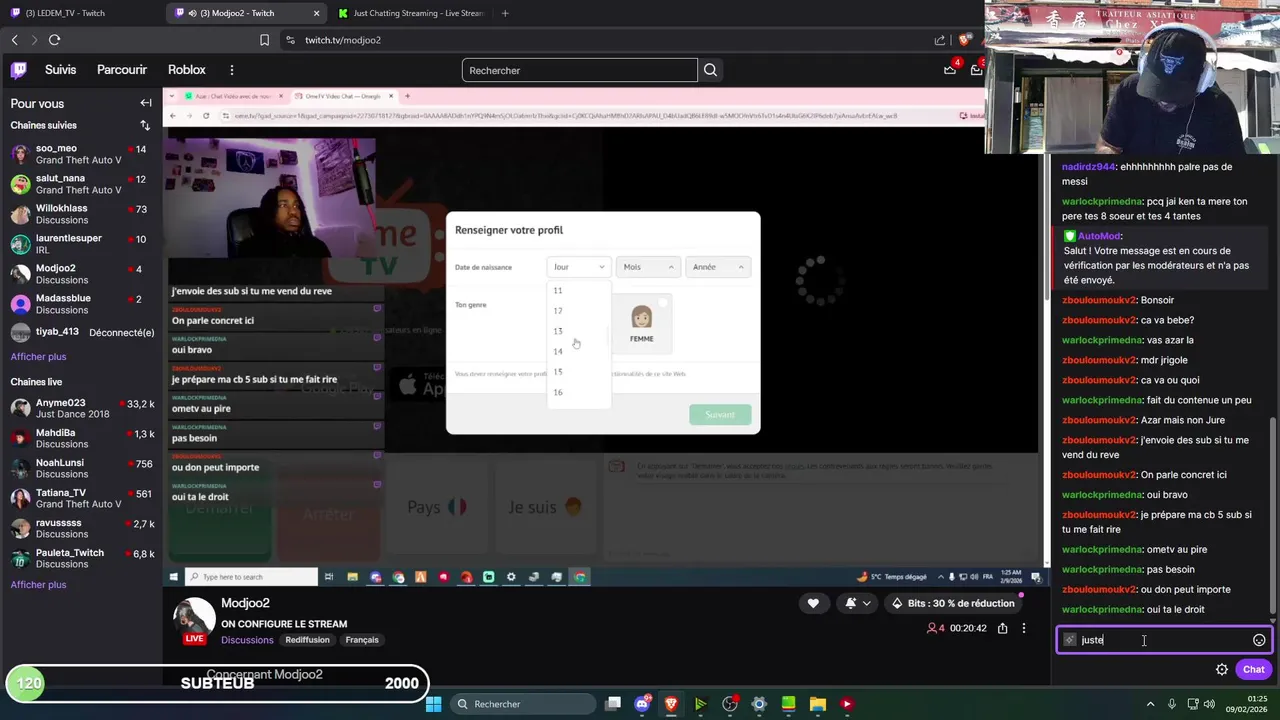Select the Modjoo2 Twitch browser tab

pyautogui.click(x=246, y=13)
